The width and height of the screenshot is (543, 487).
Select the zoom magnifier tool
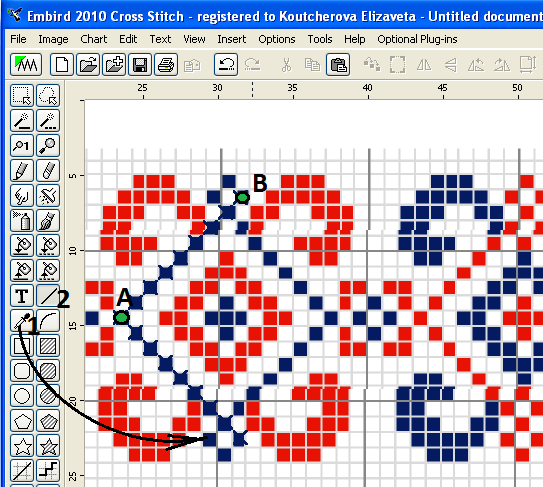48,145
